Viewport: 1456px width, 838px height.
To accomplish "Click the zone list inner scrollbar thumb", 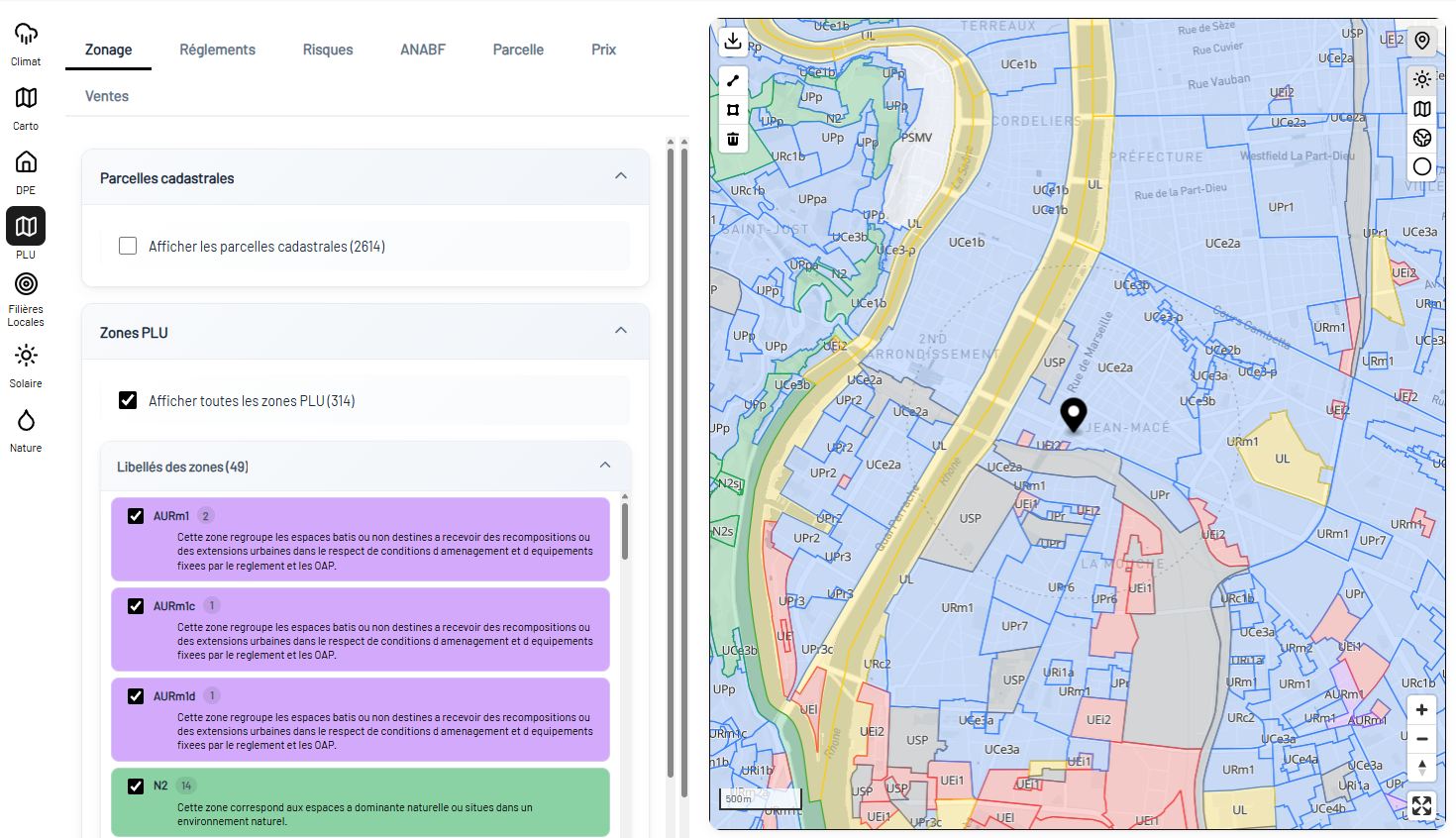I will [x=625, y=531].
